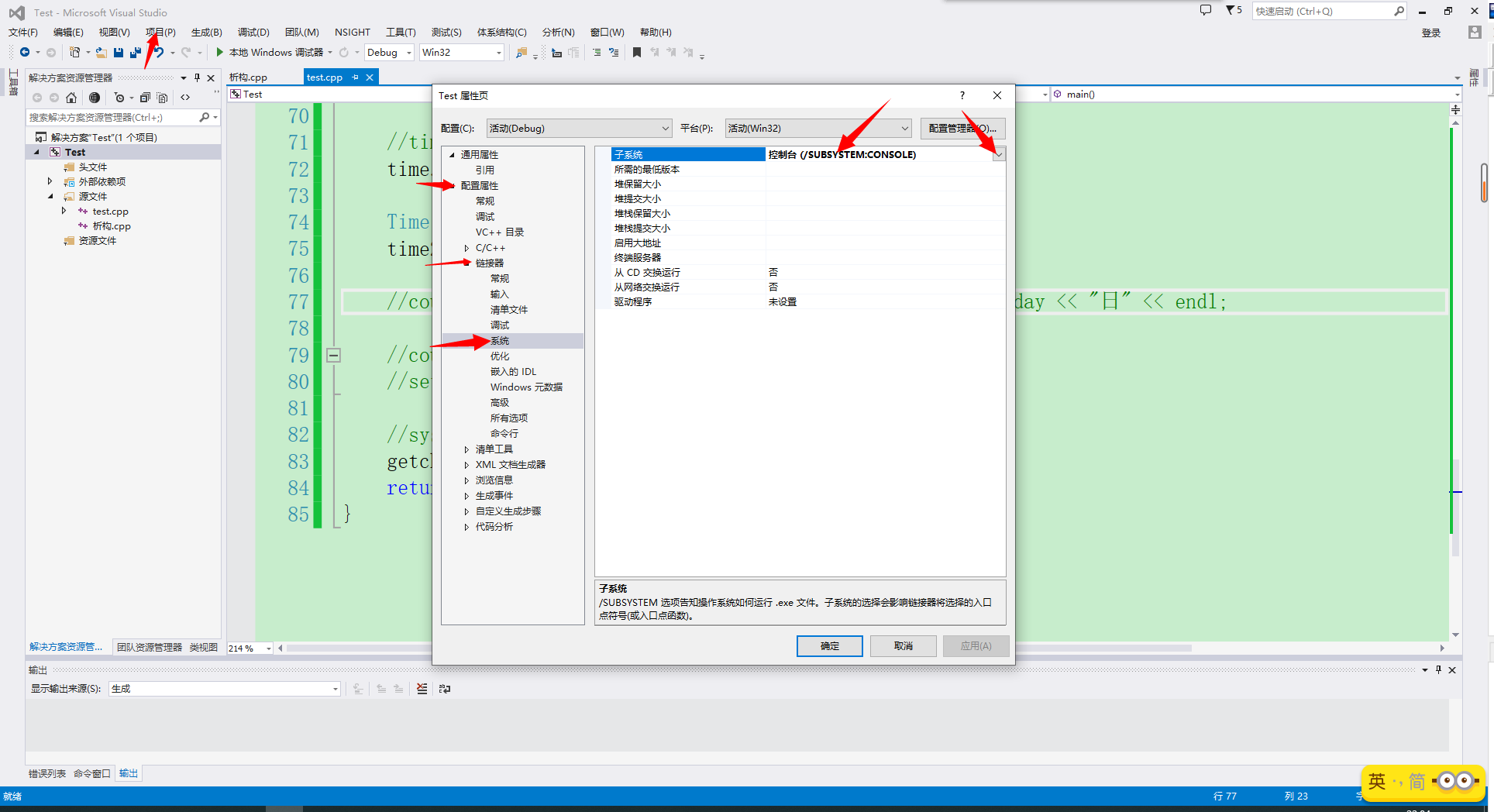
Task: Select VC++ 目录 in the property tree
Action: 500,232
